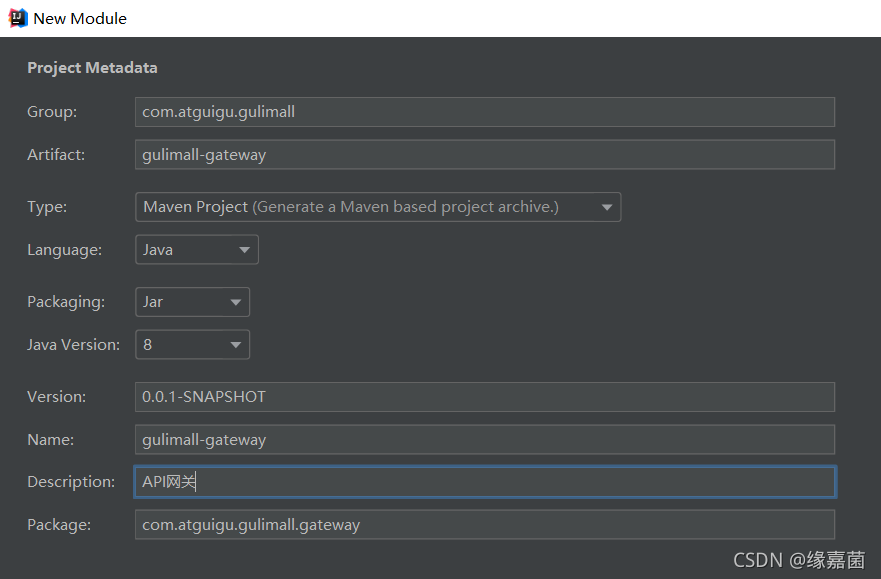Click the Project Metadata heading
The image size is (881, 579).
tap(92, 67)
